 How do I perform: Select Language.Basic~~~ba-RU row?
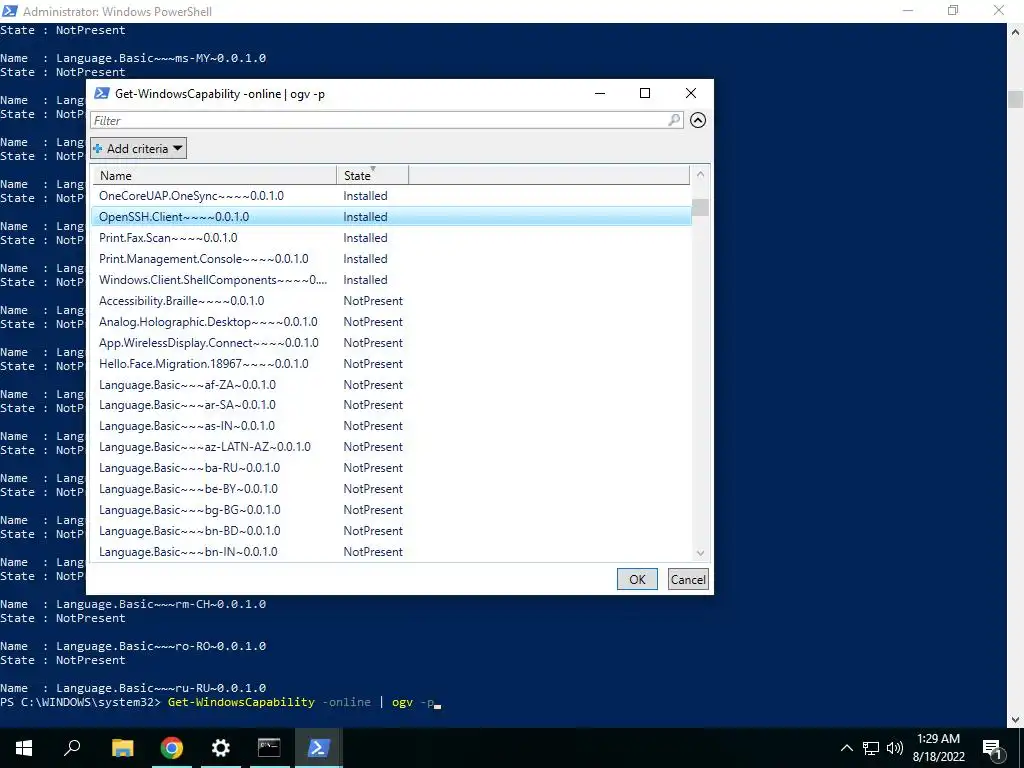(x=392, y=468)
